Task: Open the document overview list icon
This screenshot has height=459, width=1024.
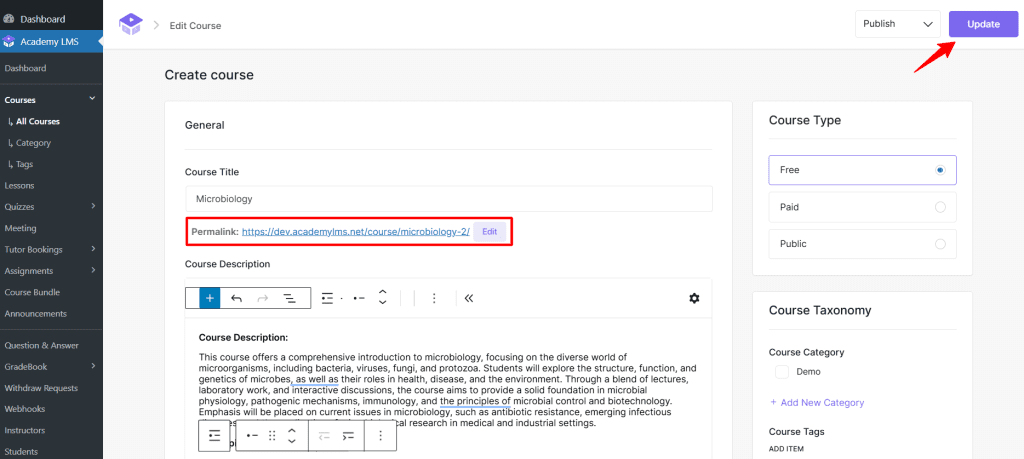Action: pyautogui.click(x=289, y=298)
